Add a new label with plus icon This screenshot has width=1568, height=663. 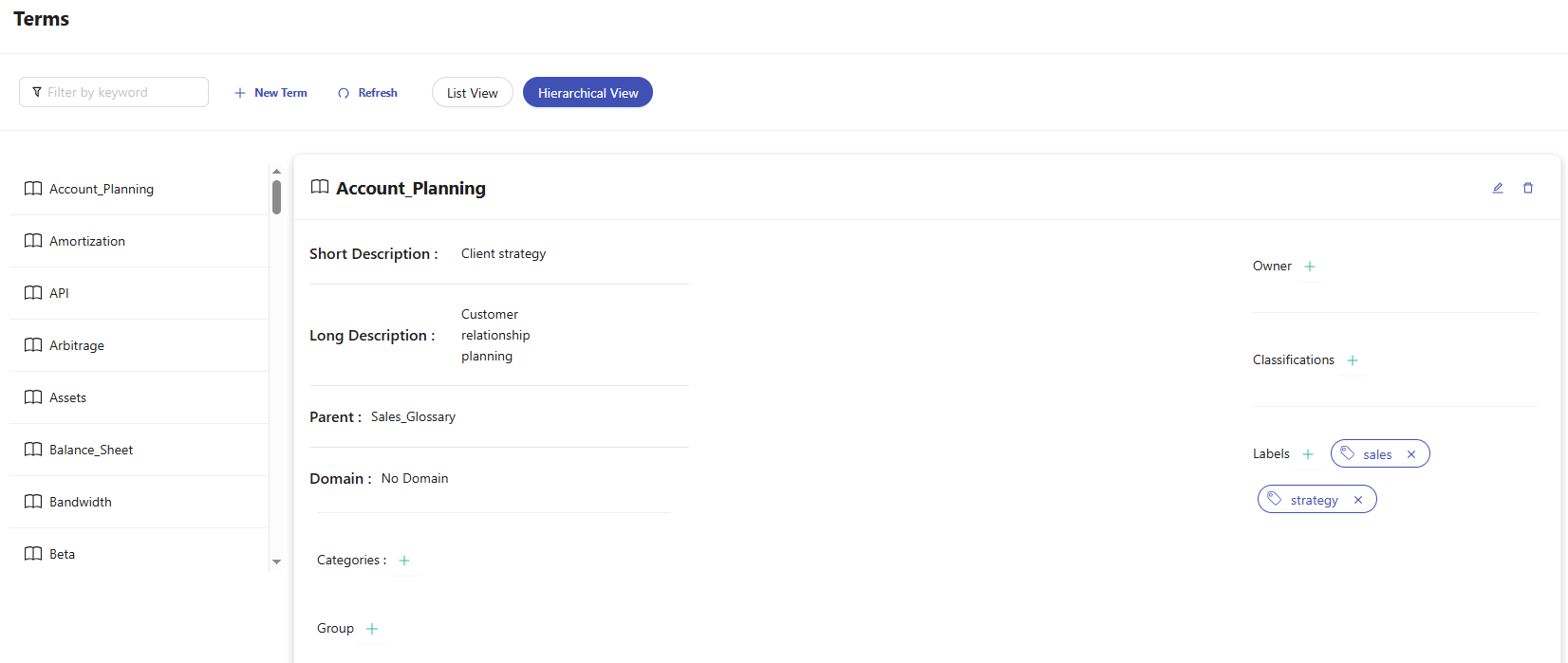point(1308,454)
